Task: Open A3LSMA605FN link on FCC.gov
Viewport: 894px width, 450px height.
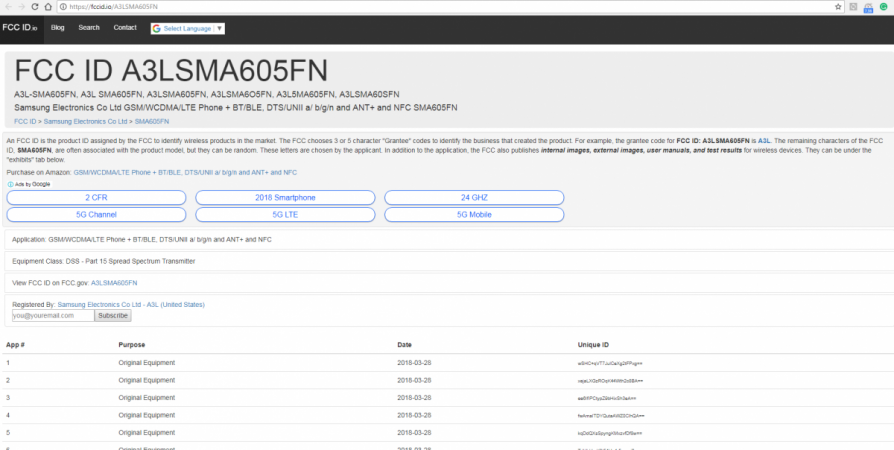Action: [114, 283]
